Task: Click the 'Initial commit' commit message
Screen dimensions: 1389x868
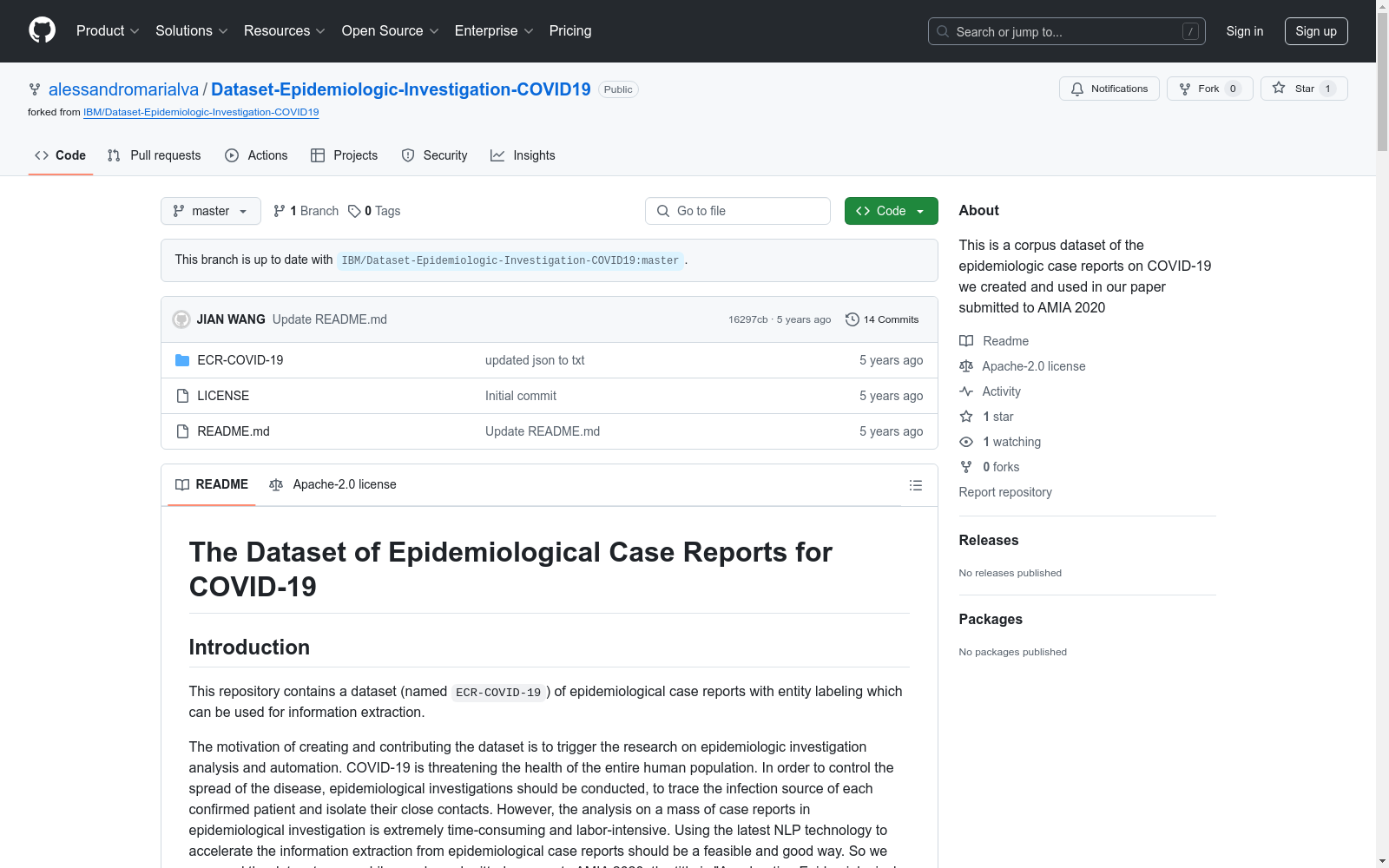Action: coord(521,396)
